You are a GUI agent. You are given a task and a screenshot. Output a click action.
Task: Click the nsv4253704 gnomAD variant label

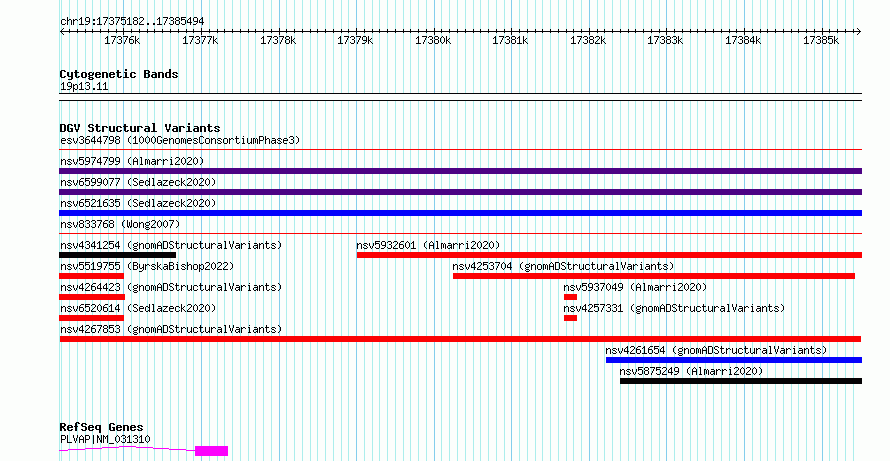(x=563, y=266)
